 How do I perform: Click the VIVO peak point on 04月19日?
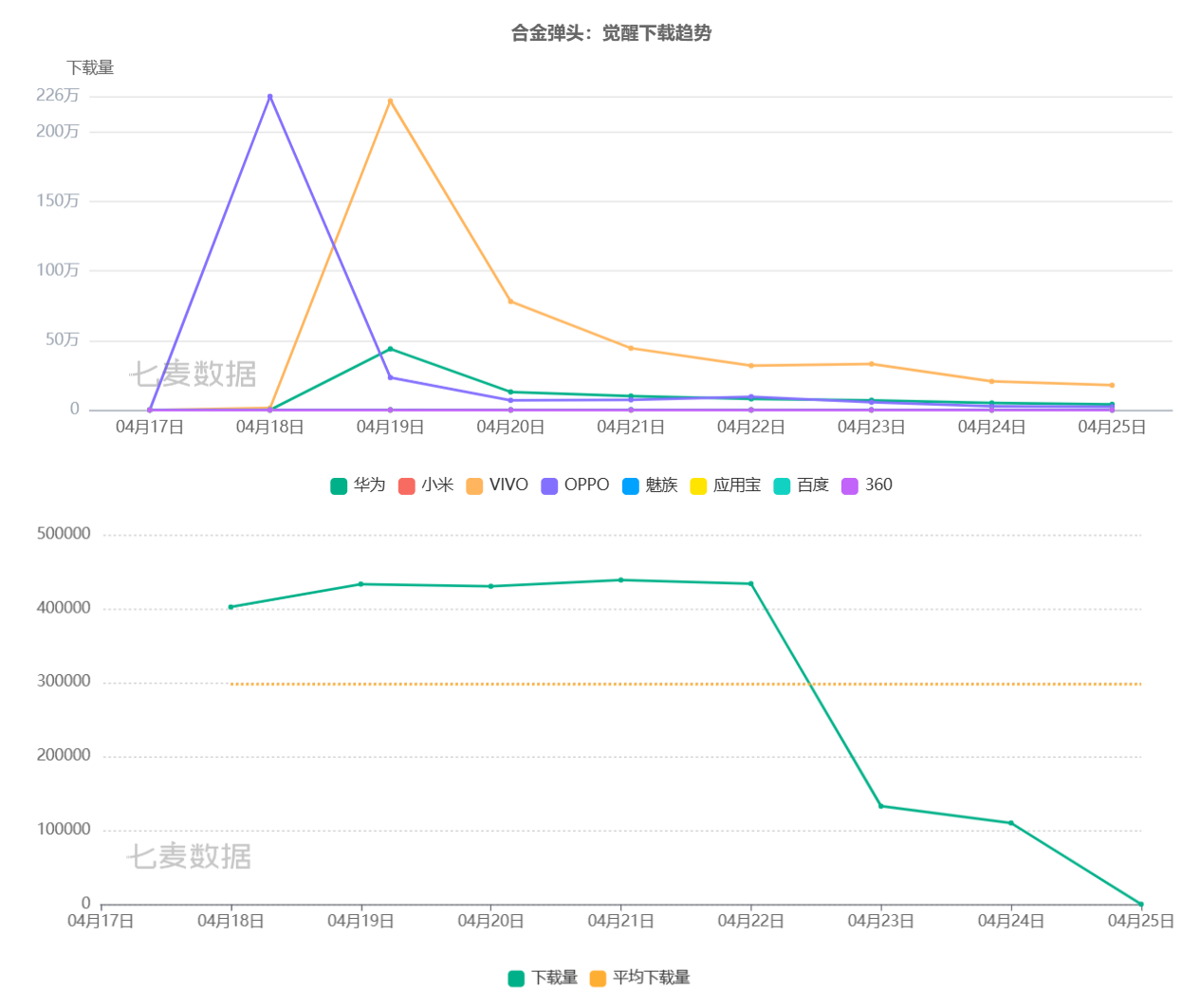pos(391,100)
